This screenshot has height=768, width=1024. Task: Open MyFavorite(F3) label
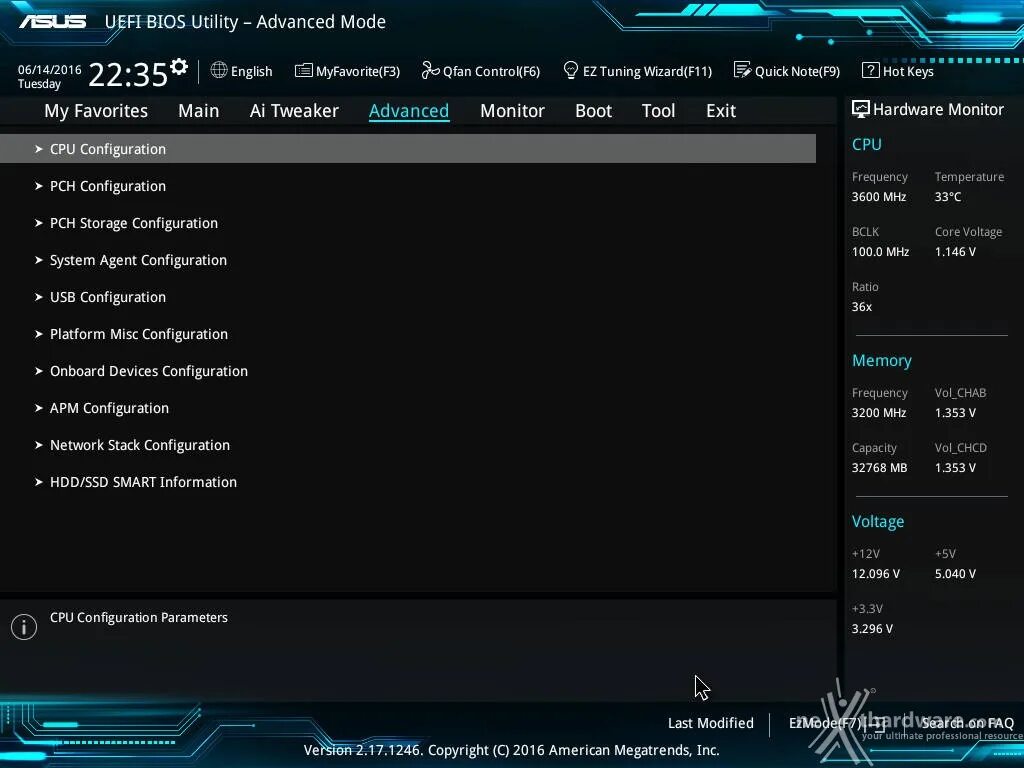[x=358, y=71]
